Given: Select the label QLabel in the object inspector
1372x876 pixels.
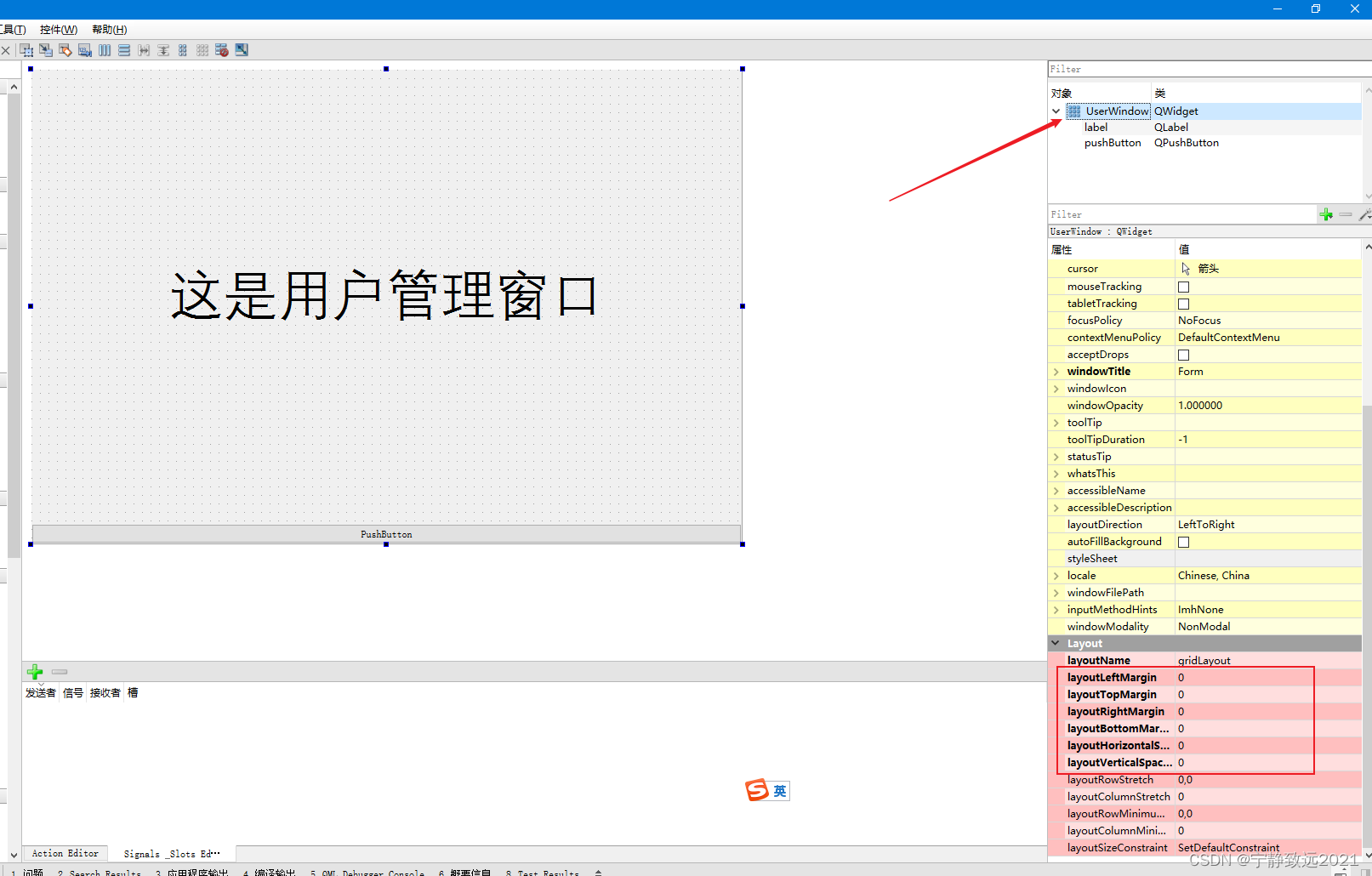Looking at the screenshot, I should click(x=1096, y=127).
